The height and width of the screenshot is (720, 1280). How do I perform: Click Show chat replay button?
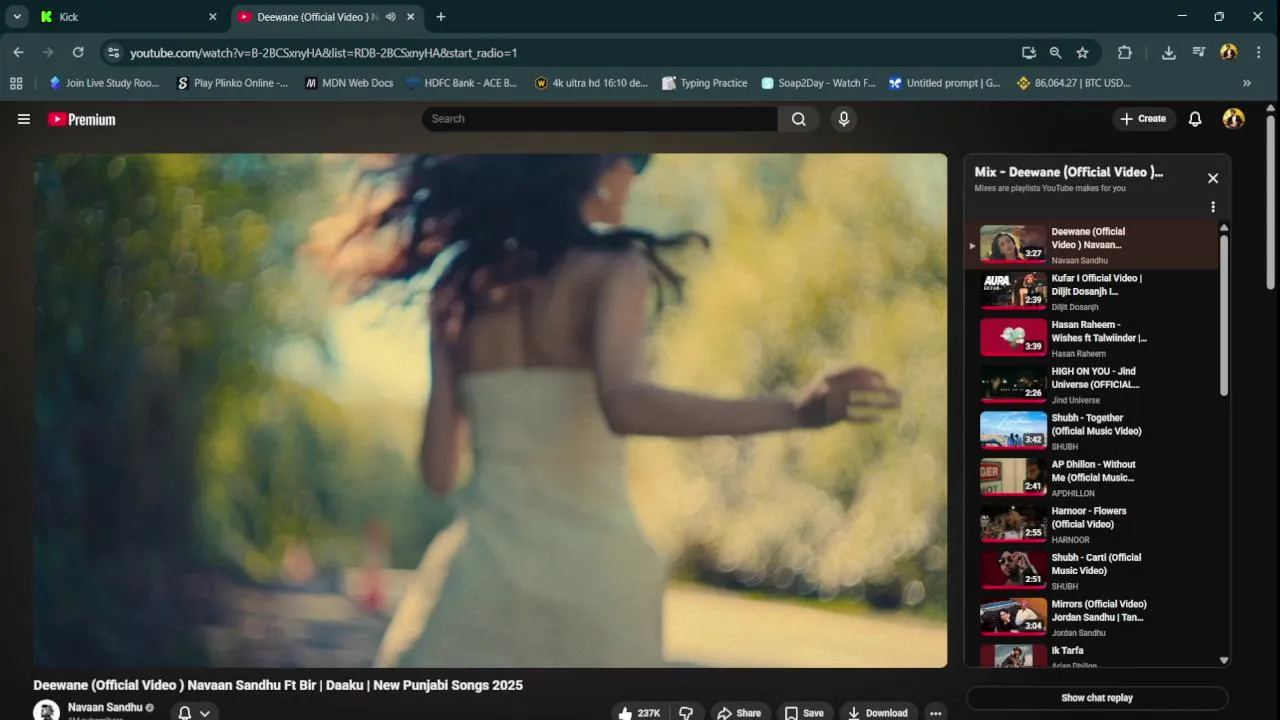(1097, 698)
